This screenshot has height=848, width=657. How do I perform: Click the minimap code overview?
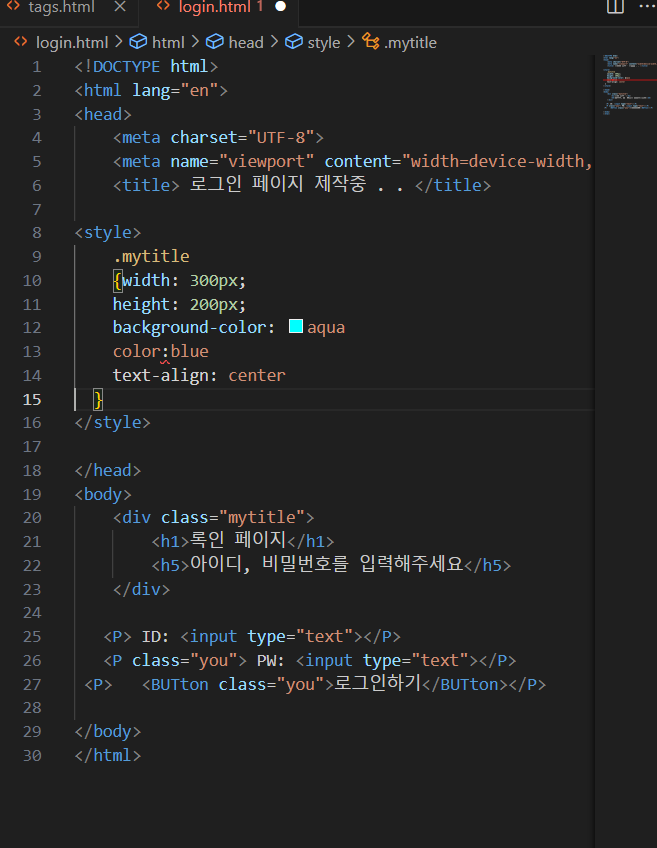click(627, 84)
